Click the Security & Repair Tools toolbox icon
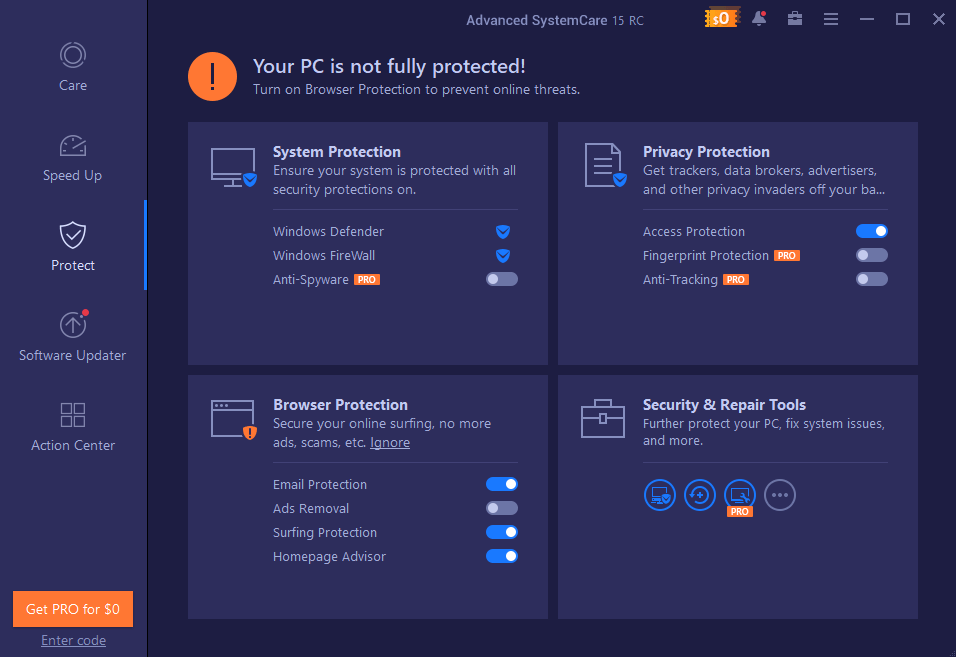The width and height of the screenshot is (956, 657). click(602, 419)
